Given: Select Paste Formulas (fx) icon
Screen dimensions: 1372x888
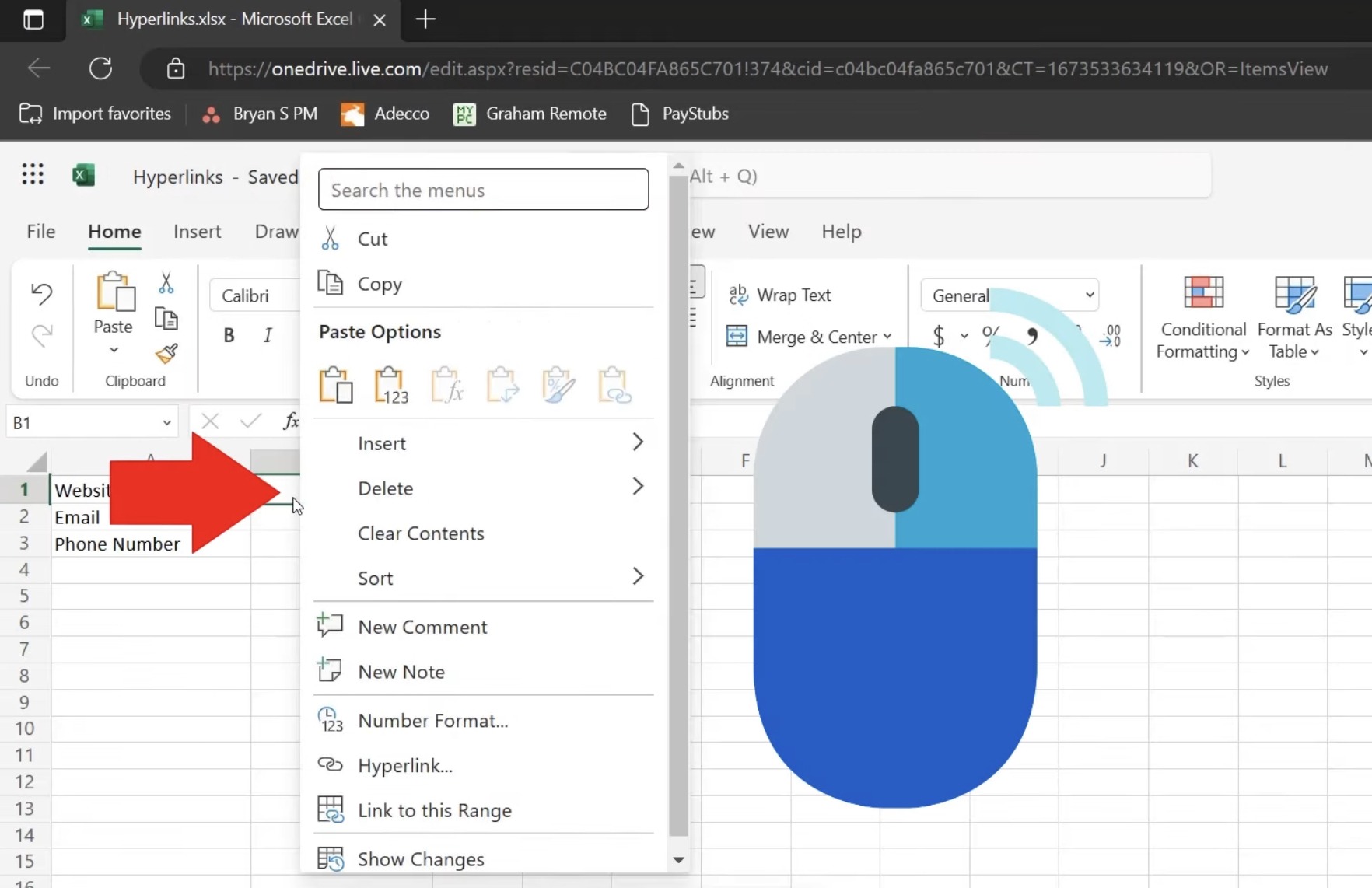Looking at the screenshot, I should coord(447,384).
